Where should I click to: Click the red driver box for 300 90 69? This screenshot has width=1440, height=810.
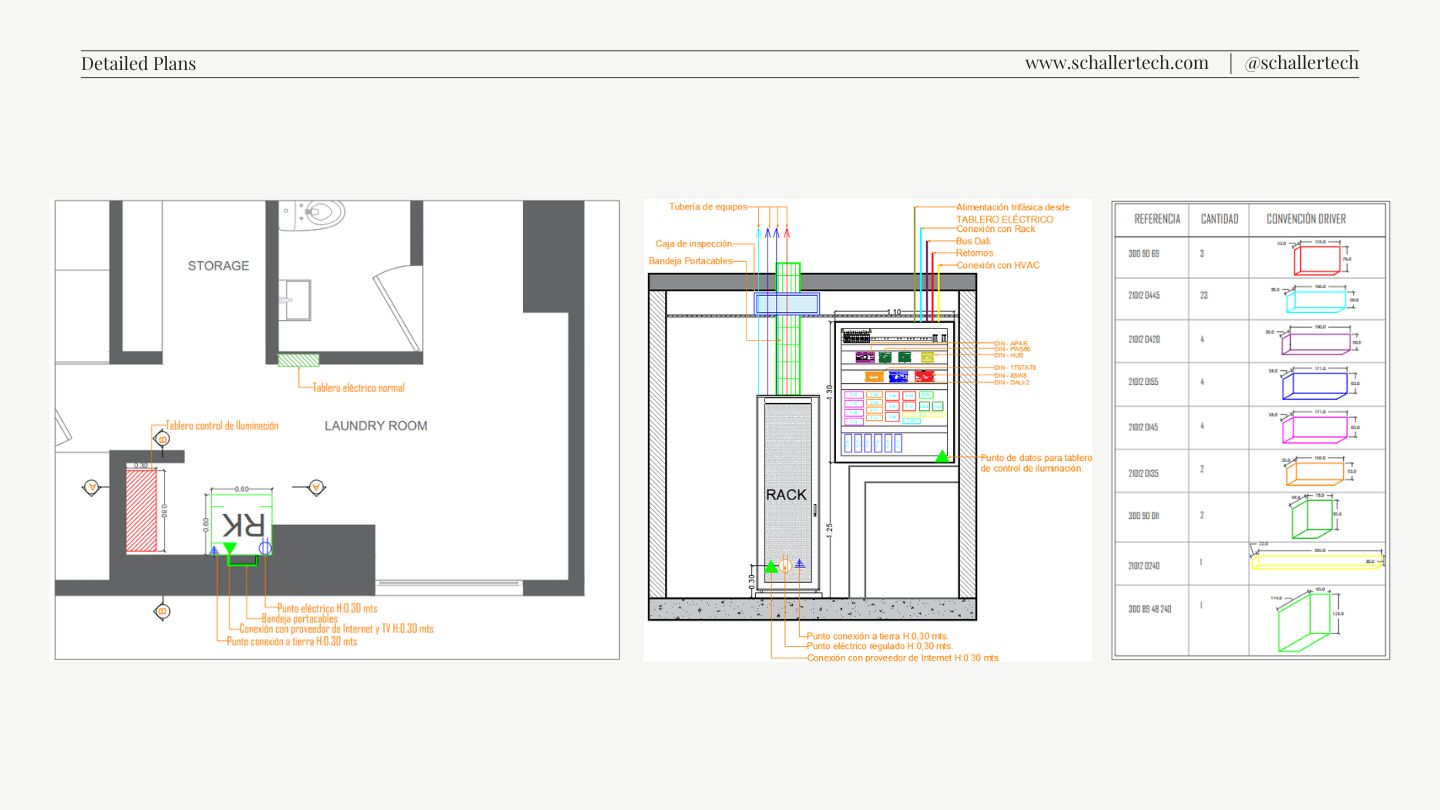pos(1317,260)
